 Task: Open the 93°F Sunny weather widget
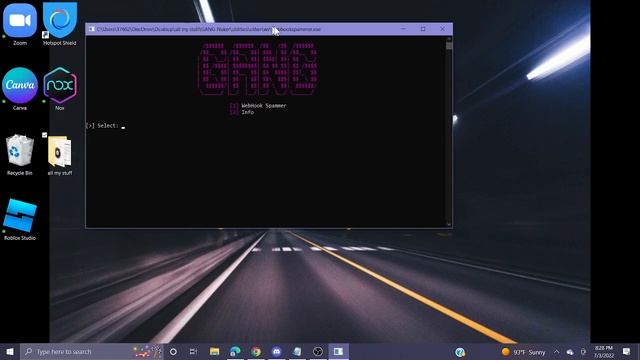(x=523, y=352)
